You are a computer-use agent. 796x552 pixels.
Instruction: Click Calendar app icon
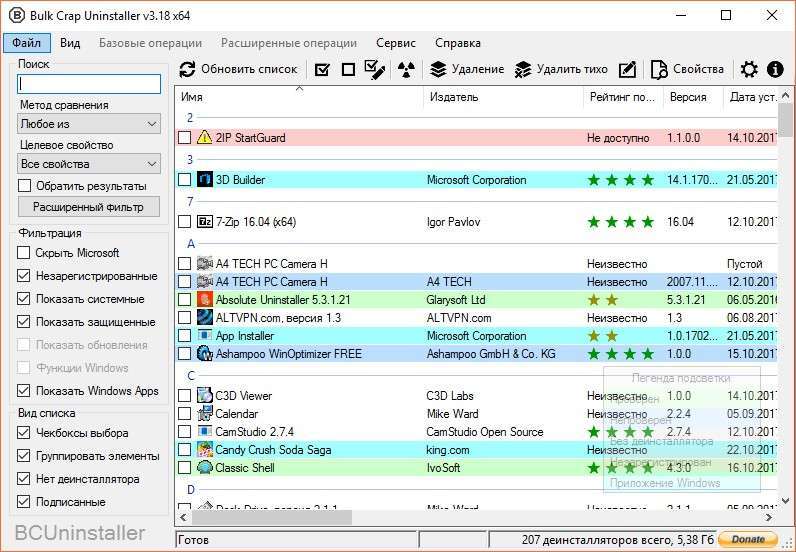[x=204, y=413]
